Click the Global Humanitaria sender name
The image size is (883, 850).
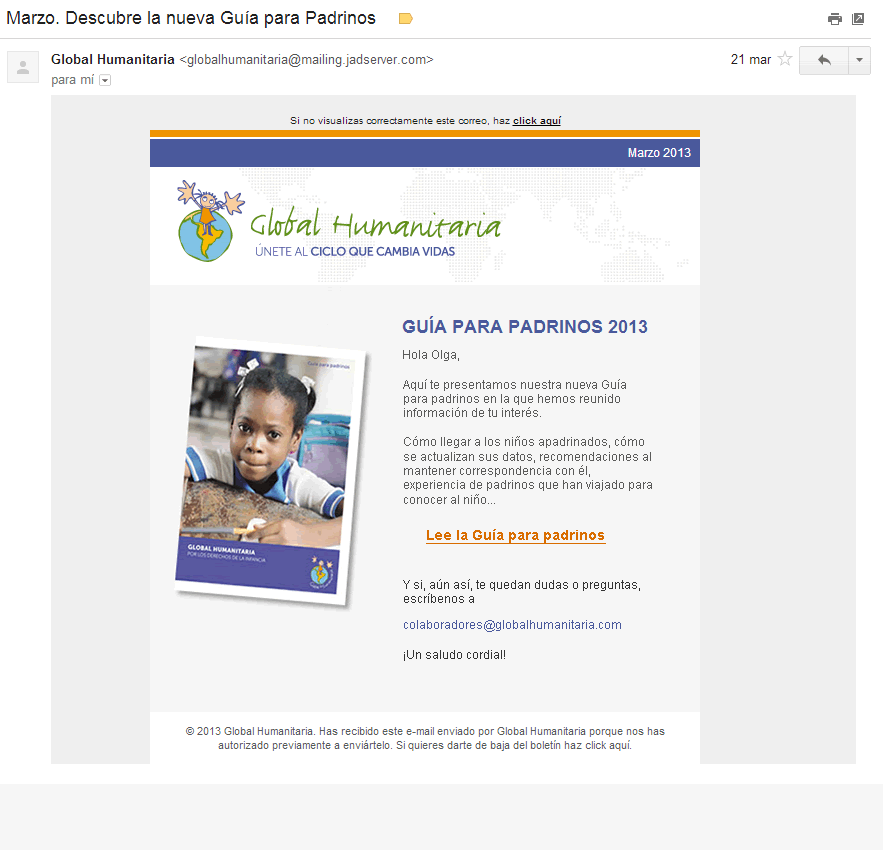(112, 59)
